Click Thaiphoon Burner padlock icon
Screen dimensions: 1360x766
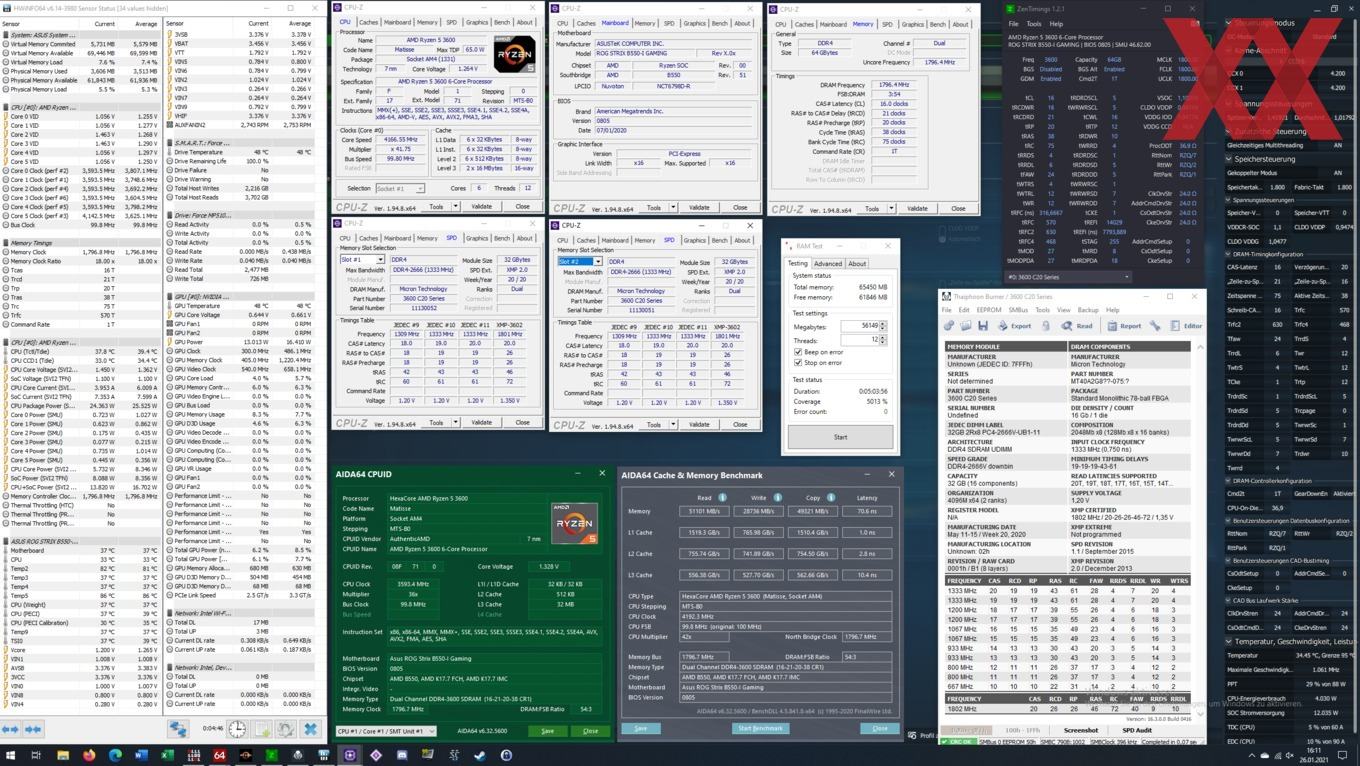tap(1047, 326)
